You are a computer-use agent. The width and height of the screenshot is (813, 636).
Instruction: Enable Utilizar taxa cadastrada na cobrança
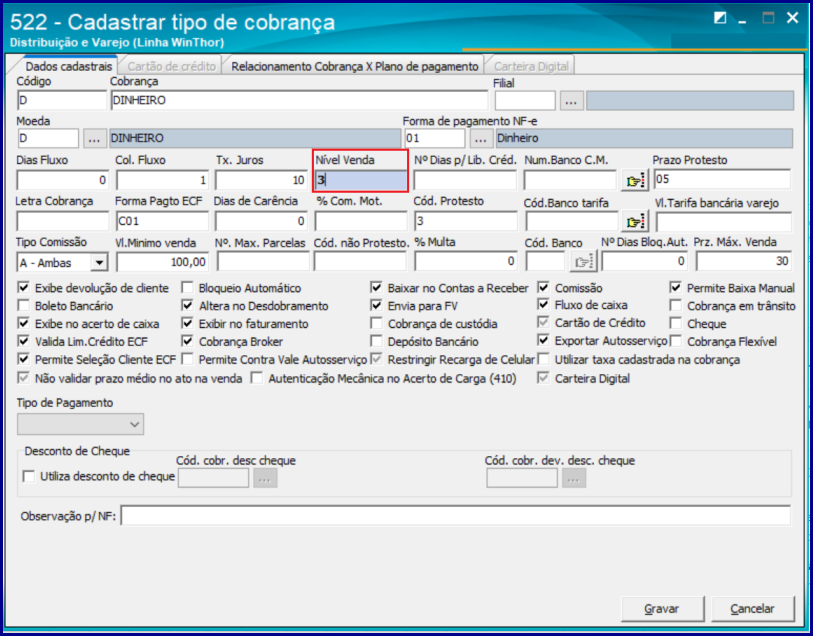543,359
